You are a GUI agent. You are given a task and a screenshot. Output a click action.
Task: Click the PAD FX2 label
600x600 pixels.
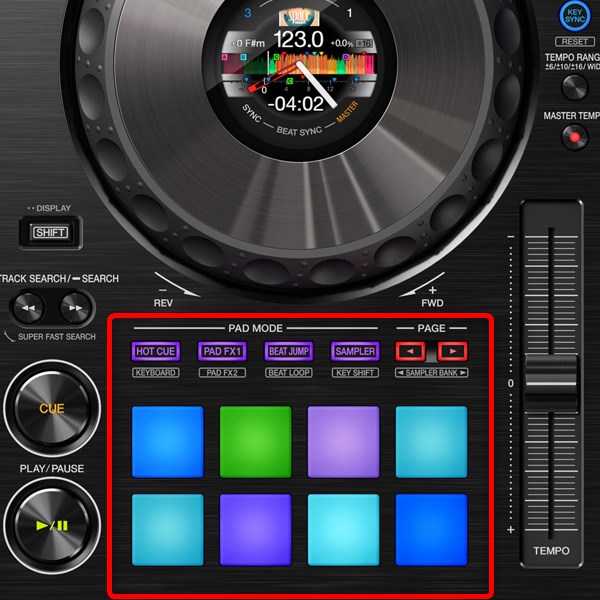tap(222, 372)
